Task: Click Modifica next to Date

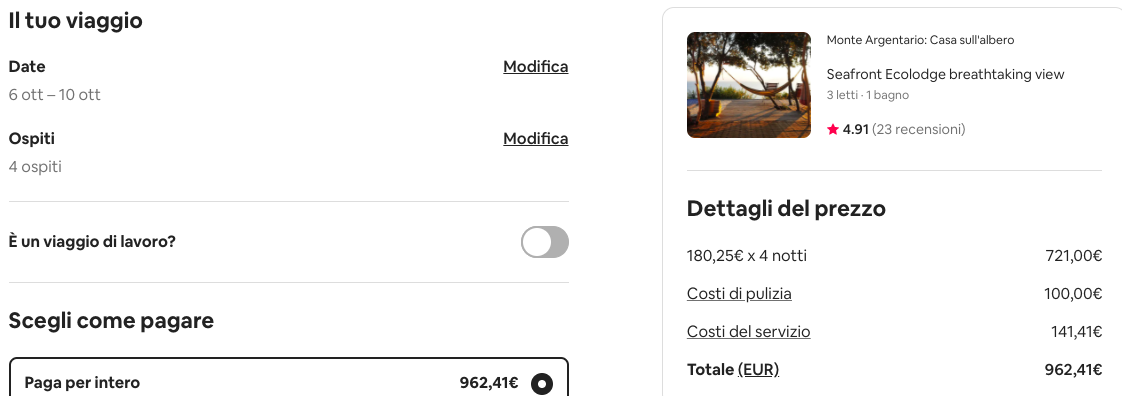Action: 535,67
